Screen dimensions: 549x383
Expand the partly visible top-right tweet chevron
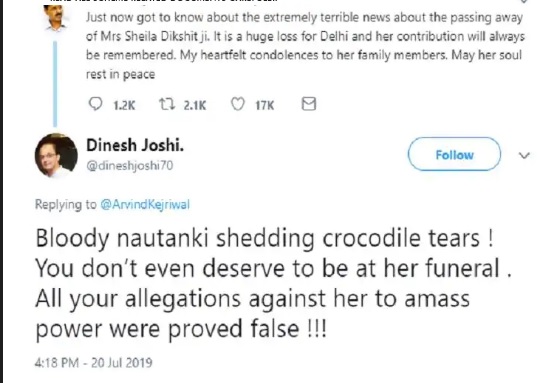524,1
